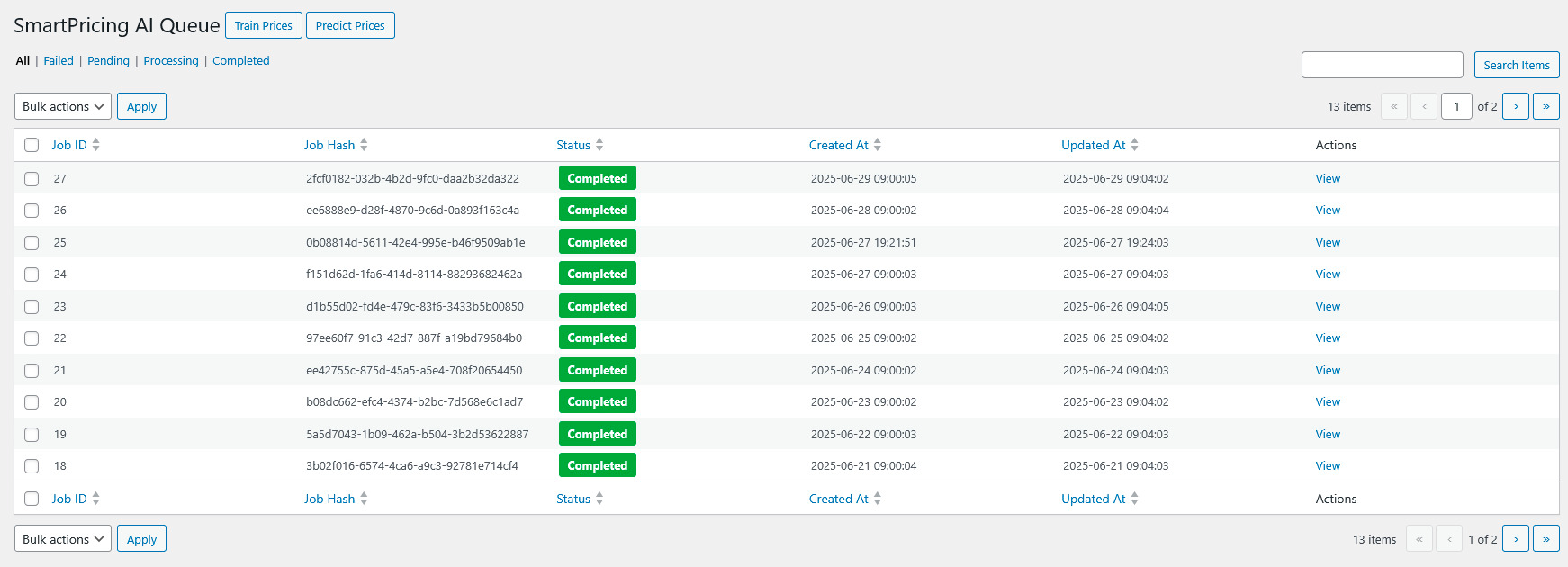Select the checkbox for job 20

tap(32, 402)
